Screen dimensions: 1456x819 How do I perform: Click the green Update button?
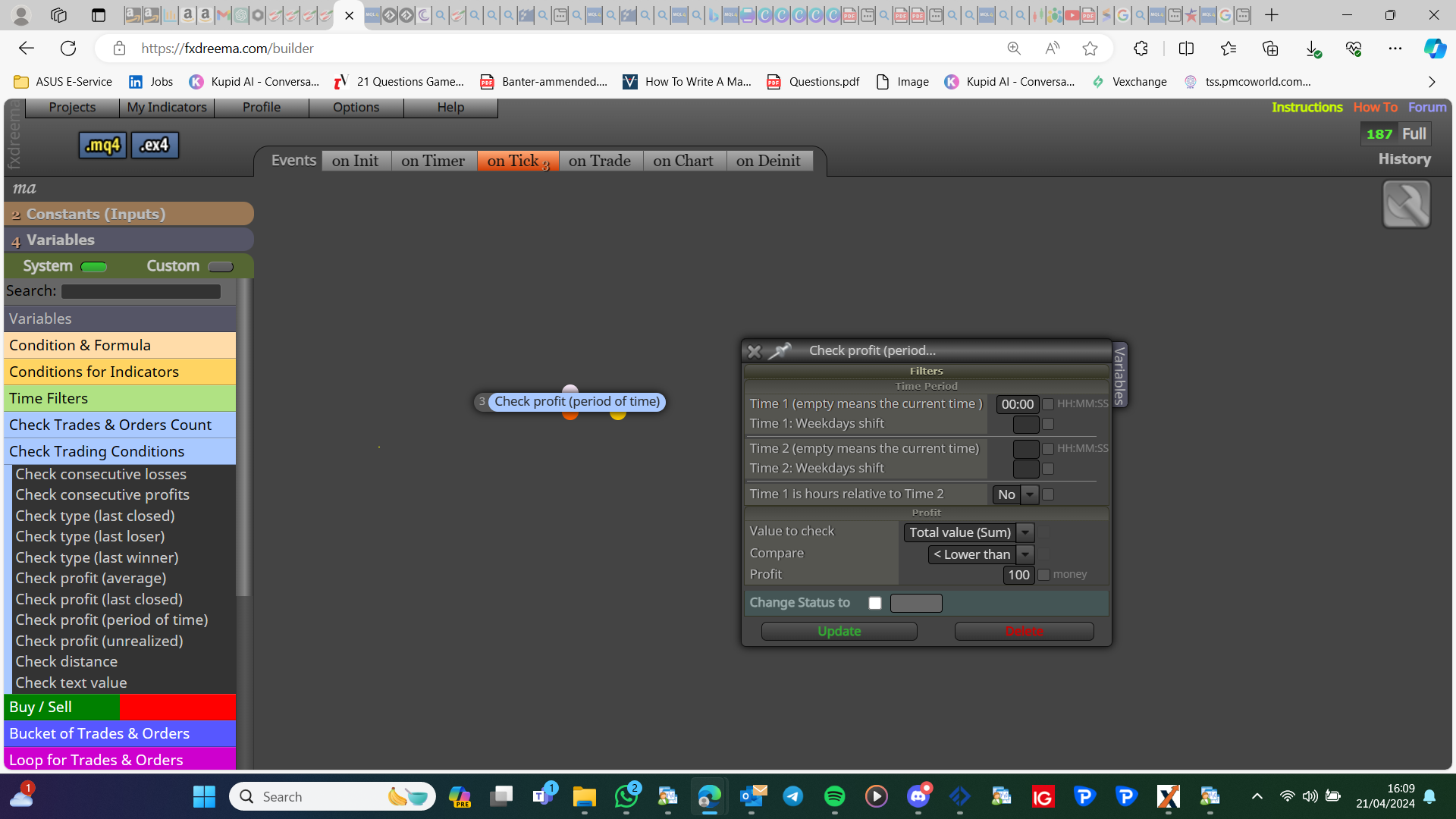(839, 631)
